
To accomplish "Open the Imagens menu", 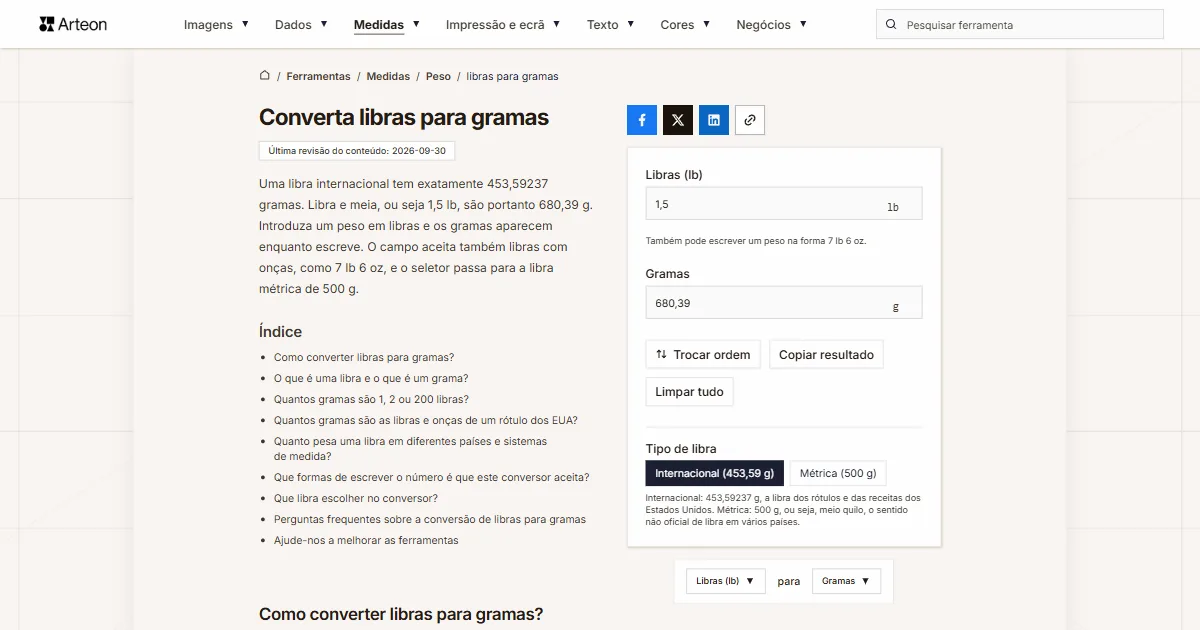I will 216,25.
